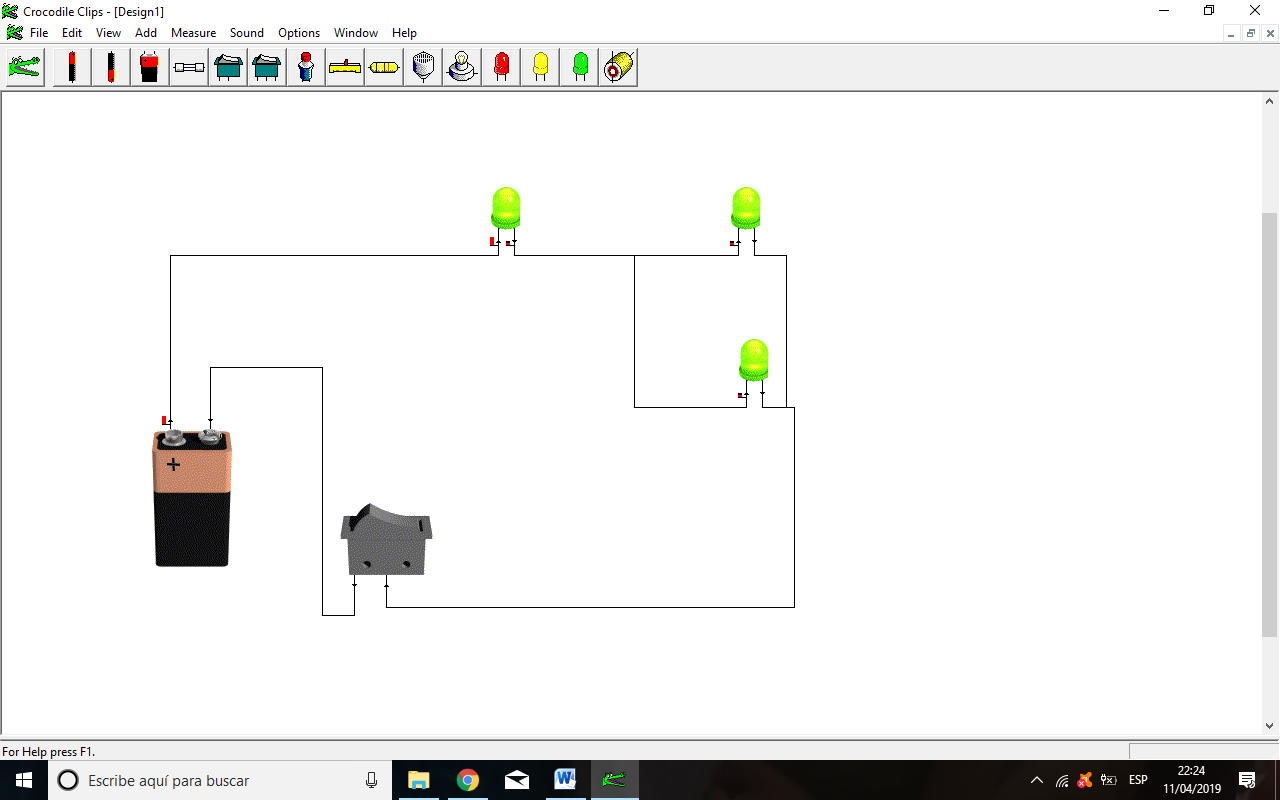This screenshot has height=800, width=1280.
Task: Add a motor component to the design
Action: pyautogui.click(x=618, y=66)
